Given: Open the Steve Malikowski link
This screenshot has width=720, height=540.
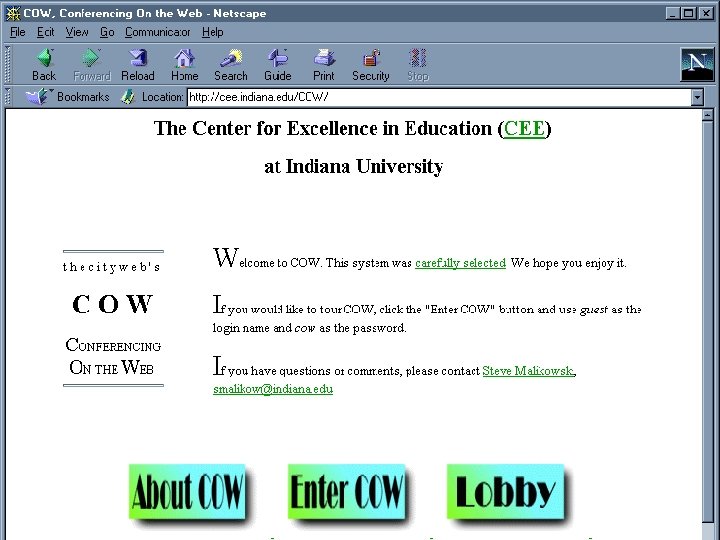Looking at the screenshot, I should click(528, 371).
